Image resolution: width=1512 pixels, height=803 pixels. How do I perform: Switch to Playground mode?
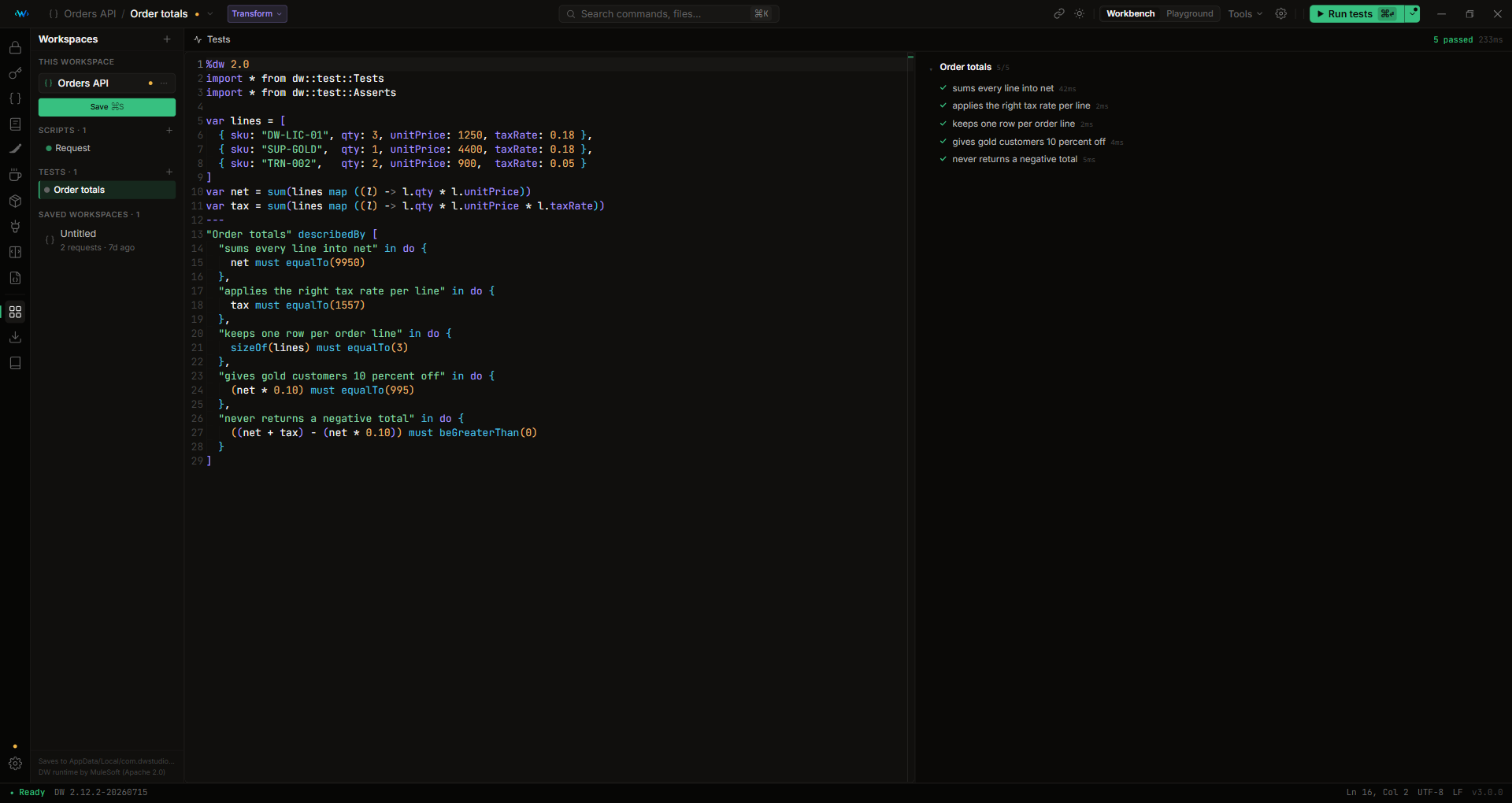pyautogui.click(x=1189, y=13)
